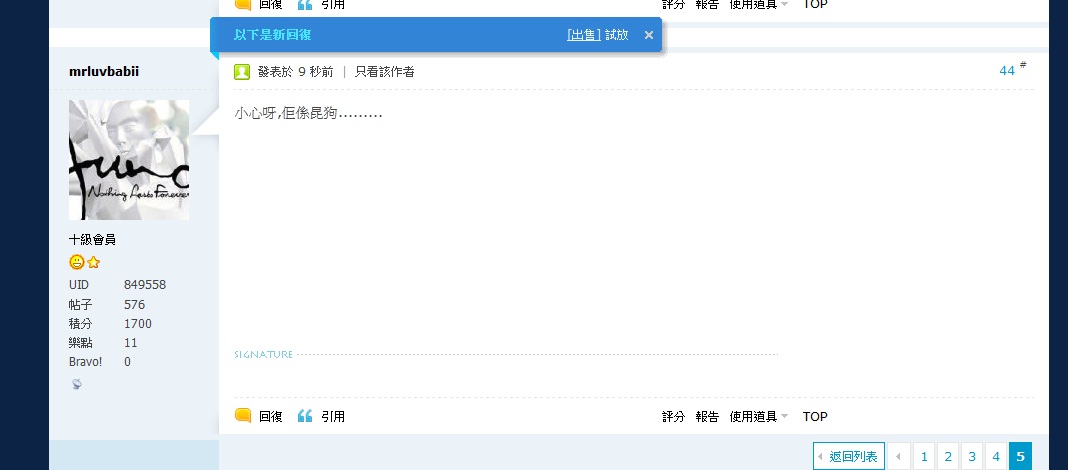Click the quote marks icon next to 引用 under post 44
1068x470 pixels.
tap(305, 416)
